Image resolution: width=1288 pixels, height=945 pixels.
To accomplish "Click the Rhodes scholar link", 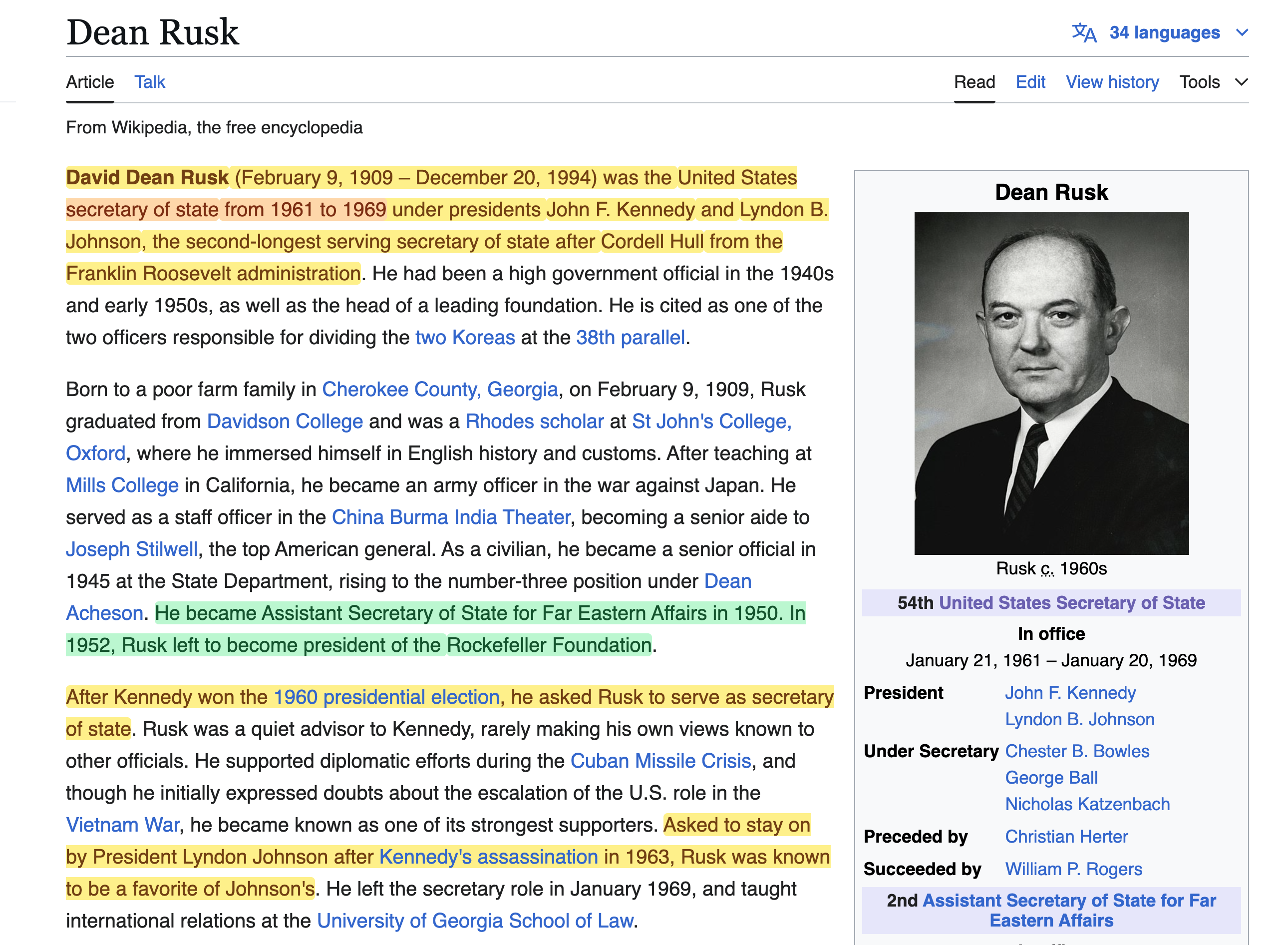I will [534, 422].
